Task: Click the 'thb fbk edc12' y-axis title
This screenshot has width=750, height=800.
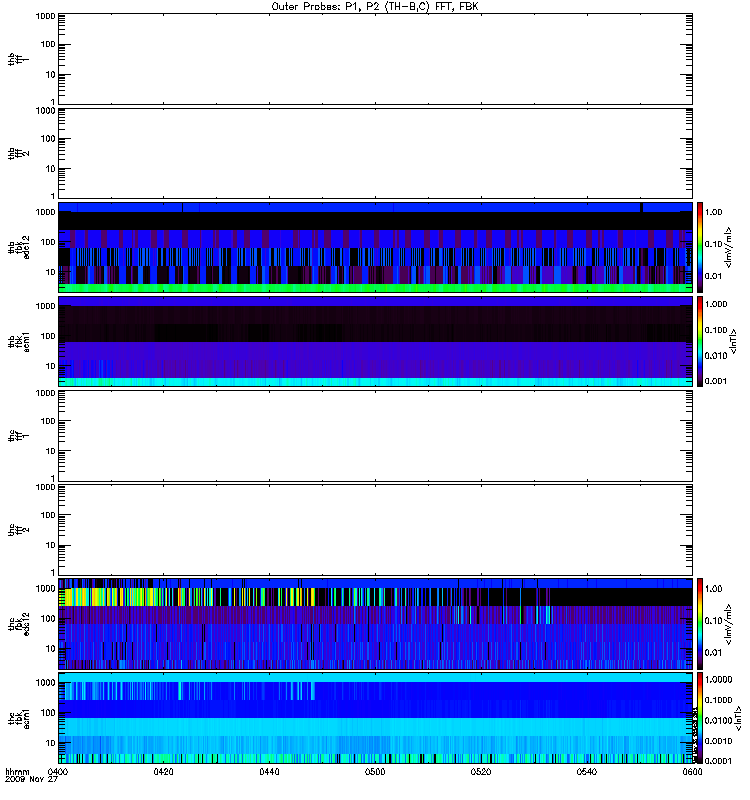Action: pyautogui.click(x=18, y=247)
